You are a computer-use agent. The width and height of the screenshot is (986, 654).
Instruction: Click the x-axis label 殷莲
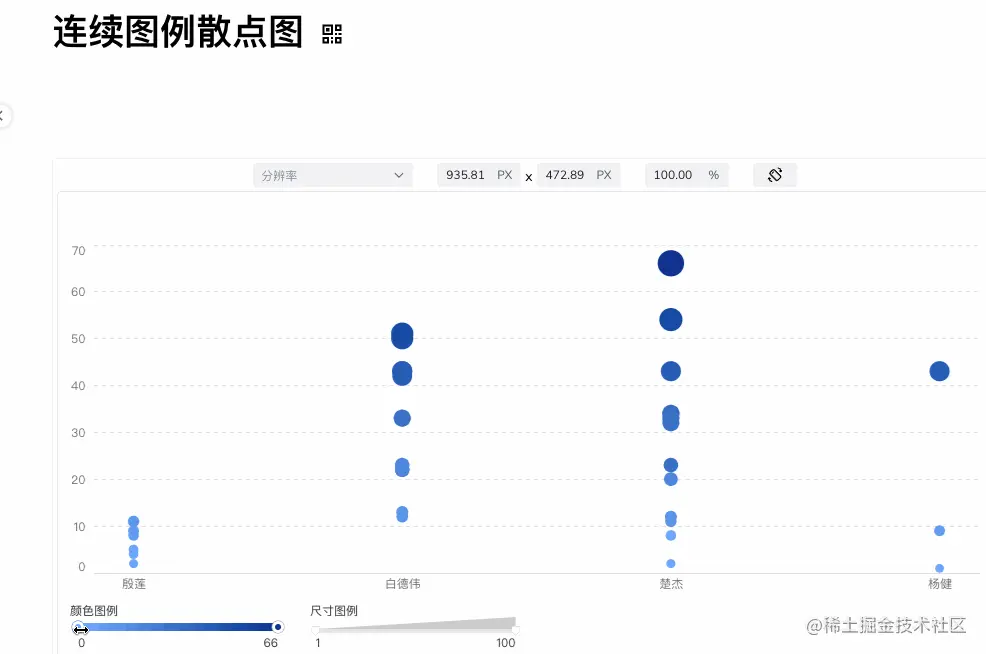[134, 584]
